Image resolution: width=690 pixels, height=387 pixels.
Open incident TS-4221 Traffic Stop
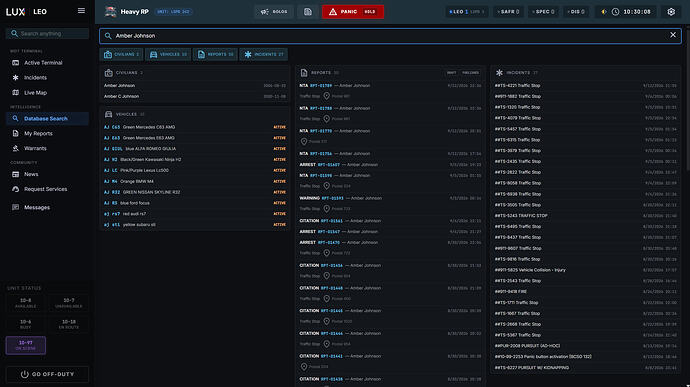(585, 86)
